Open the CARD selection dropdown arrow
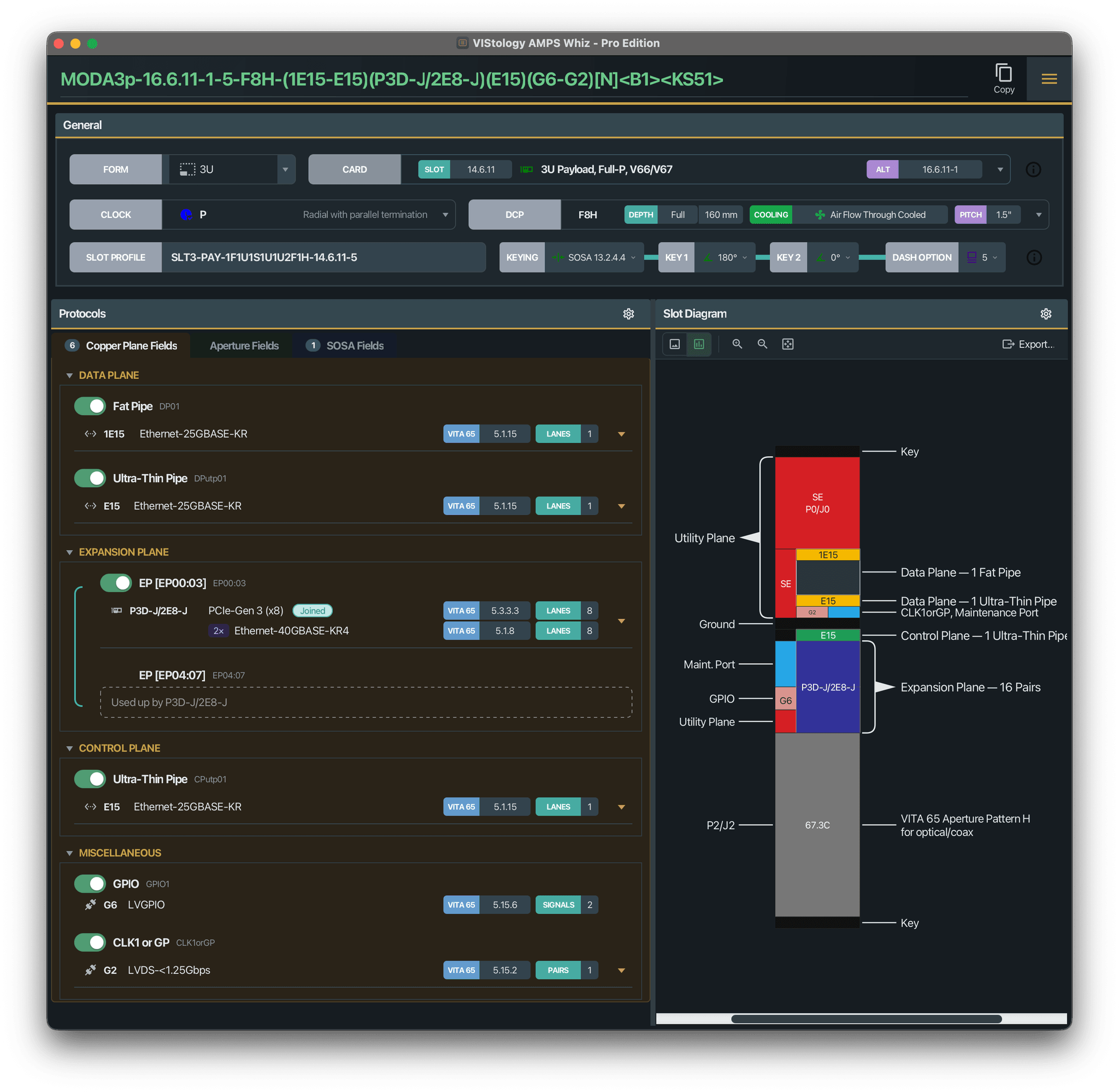 tap(1000, 170)
